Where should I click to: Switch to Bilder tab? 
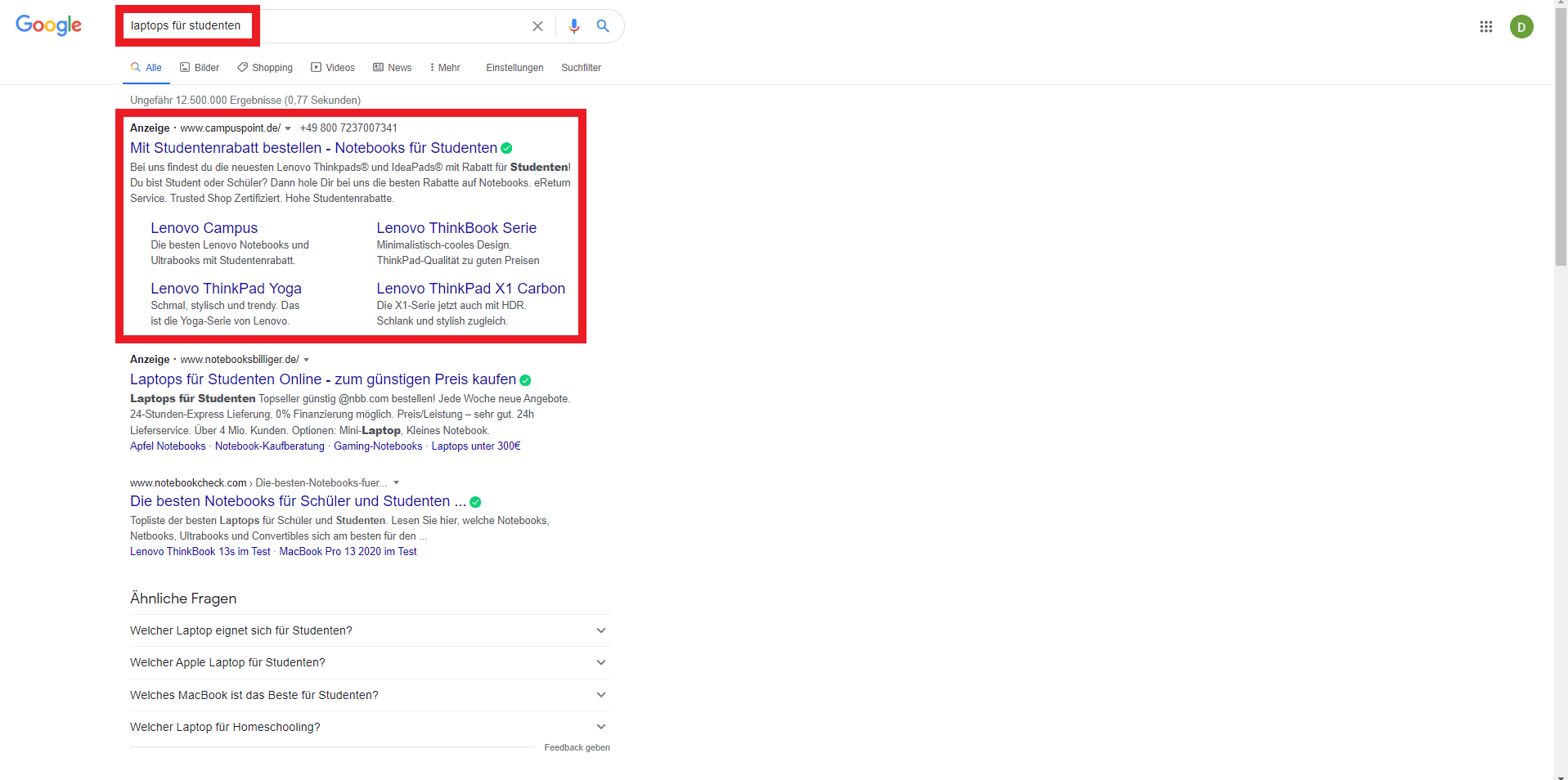click(200, 68)
